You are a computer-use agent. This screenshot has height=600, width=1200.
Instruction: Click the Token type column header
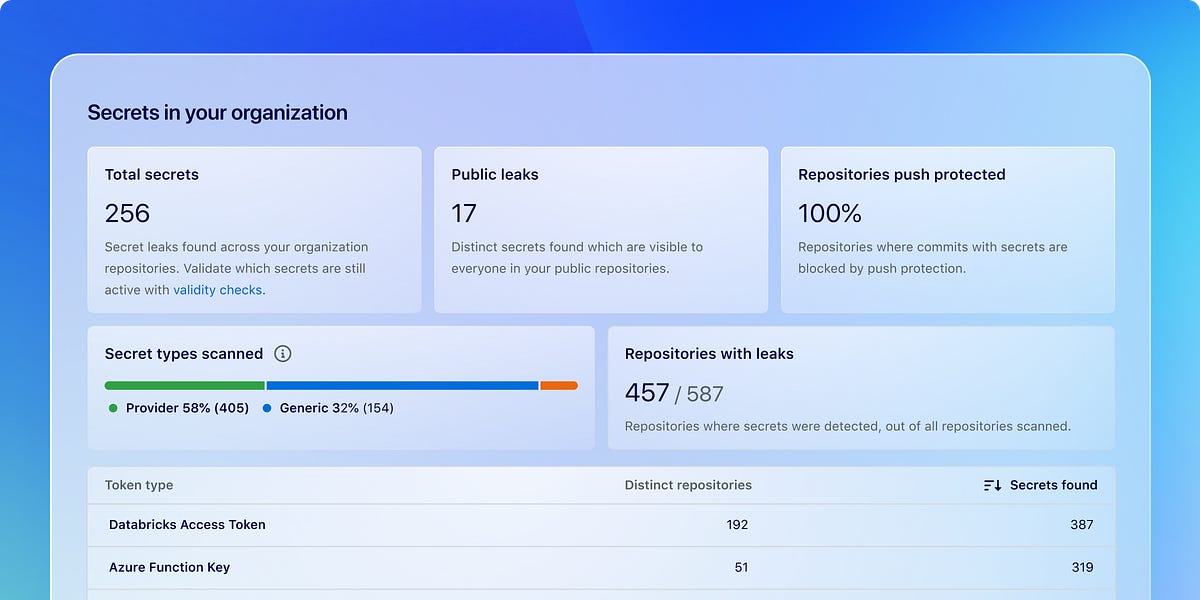click(139, 485)
